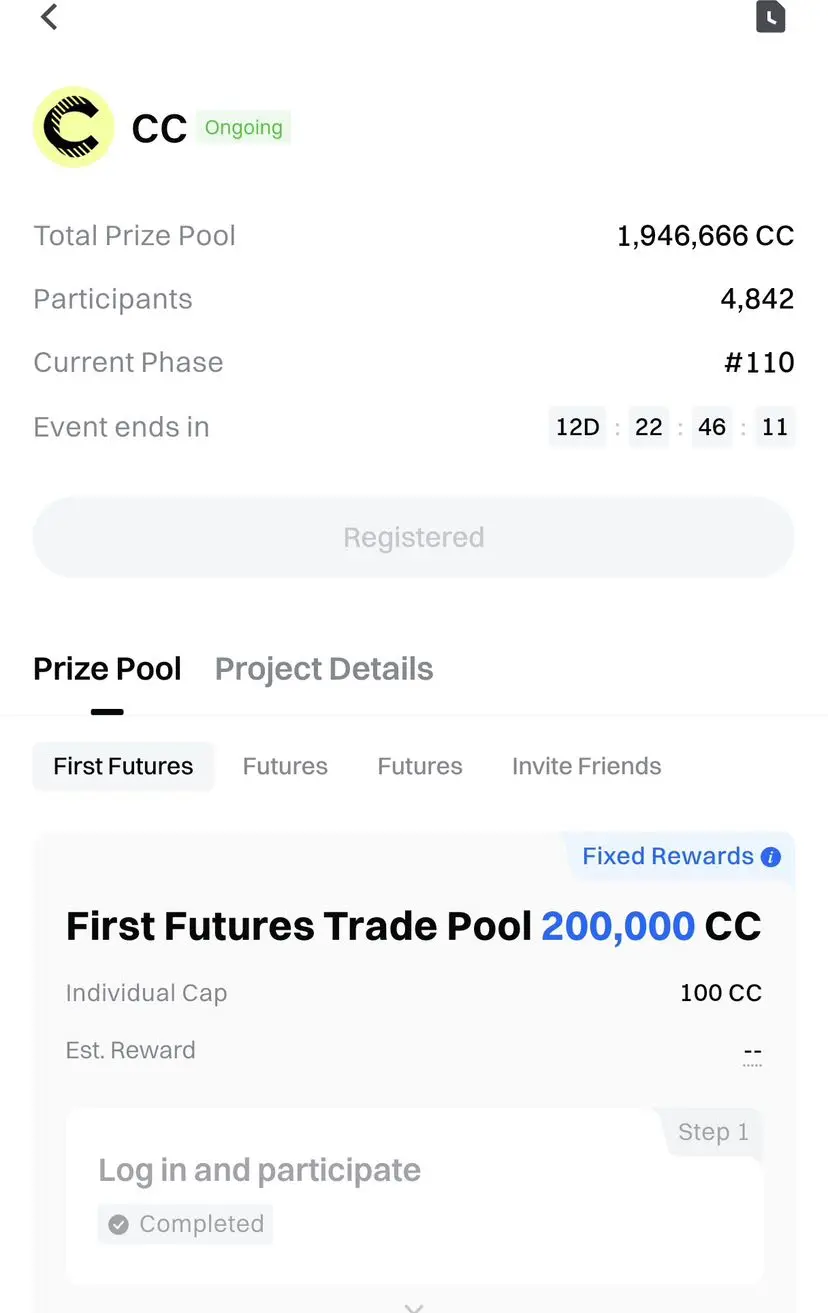Click the Registered button
Image resolution: width=828 pixels, height=1313 pixels.
[414, 538]
